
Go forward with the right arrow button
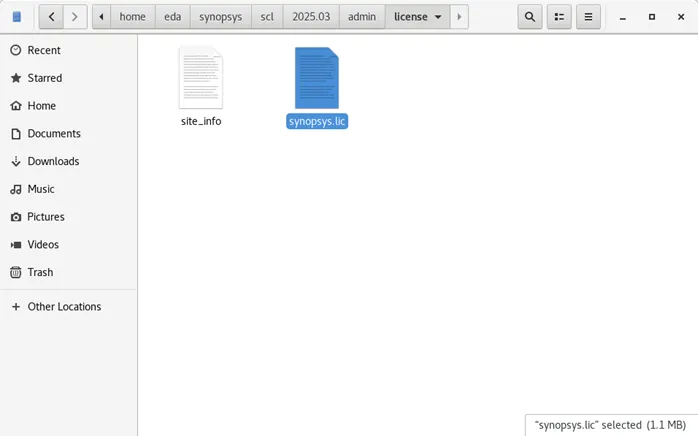coord(75,17)
